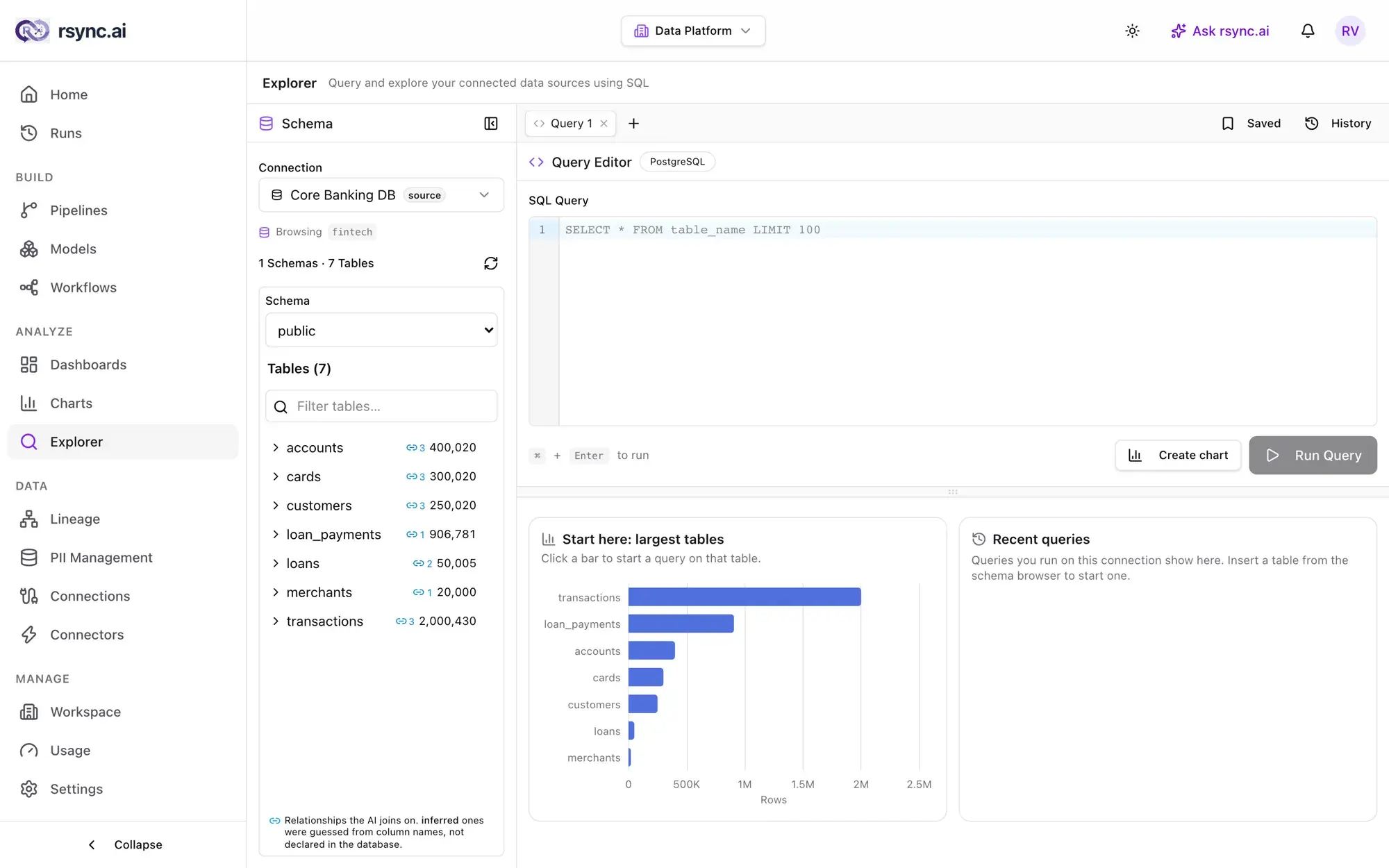The width and height of the screenshot is (1389, 868).
Task: Open the public schema select box
Action: coord(381,331)
